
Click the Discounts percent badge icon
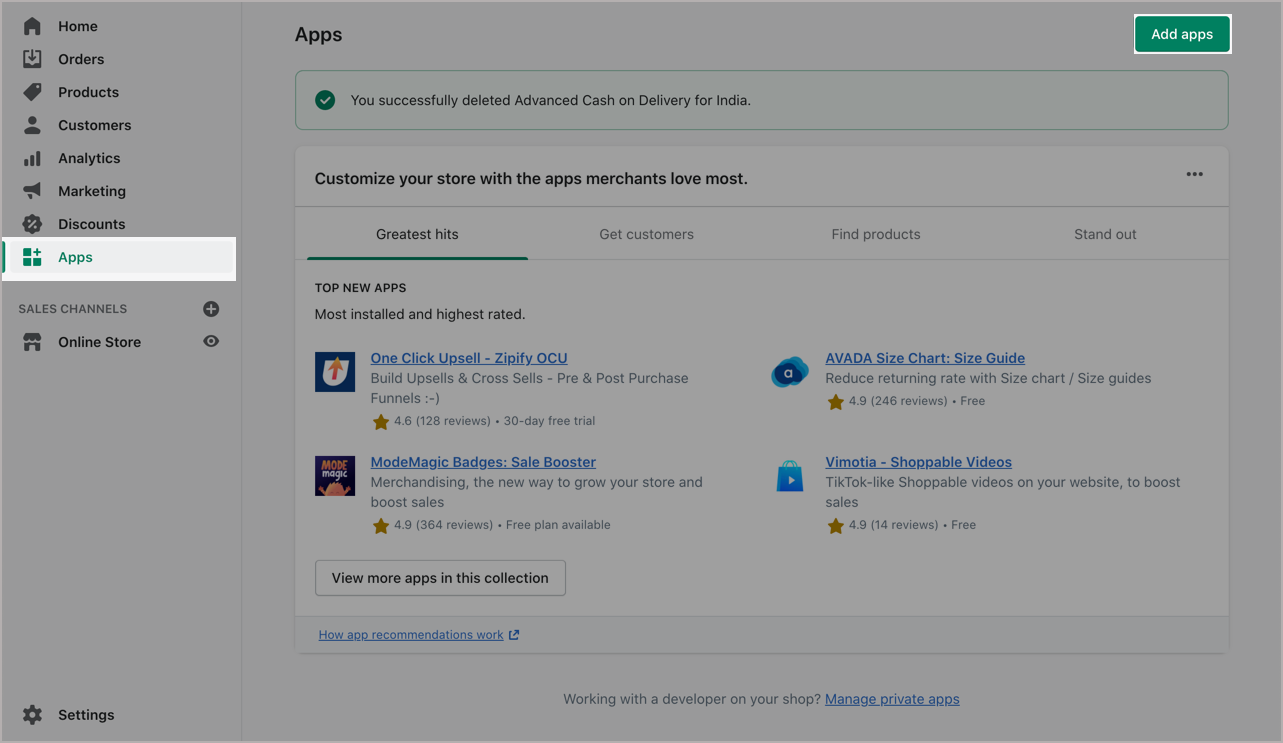click(x=32, y=224)
